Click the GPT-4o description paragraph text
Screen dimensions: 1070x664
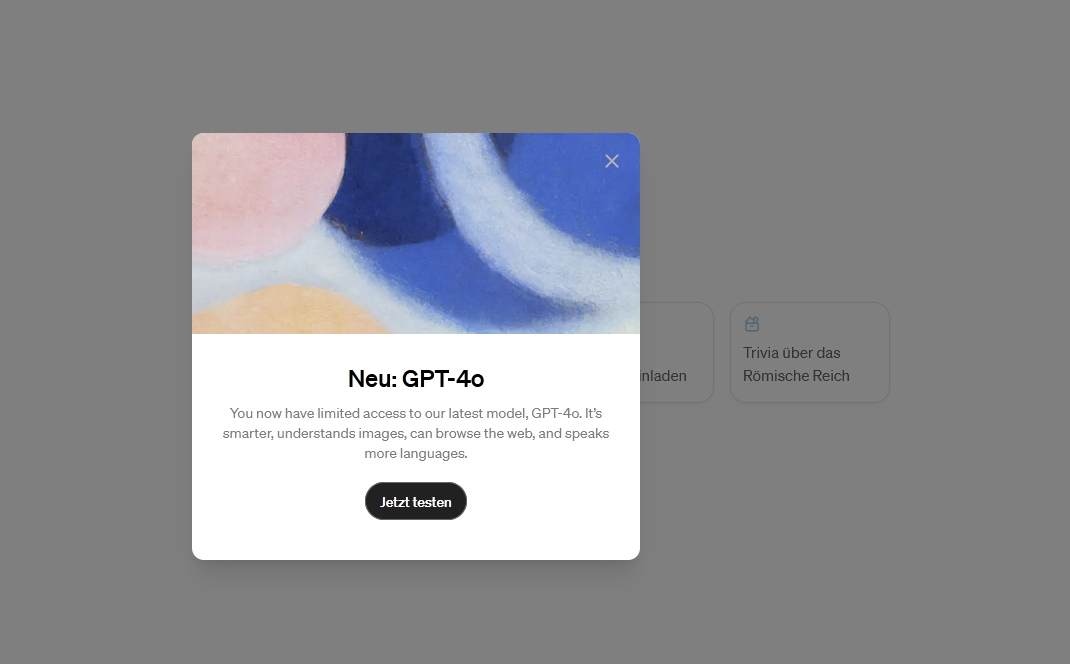(416, 433)
